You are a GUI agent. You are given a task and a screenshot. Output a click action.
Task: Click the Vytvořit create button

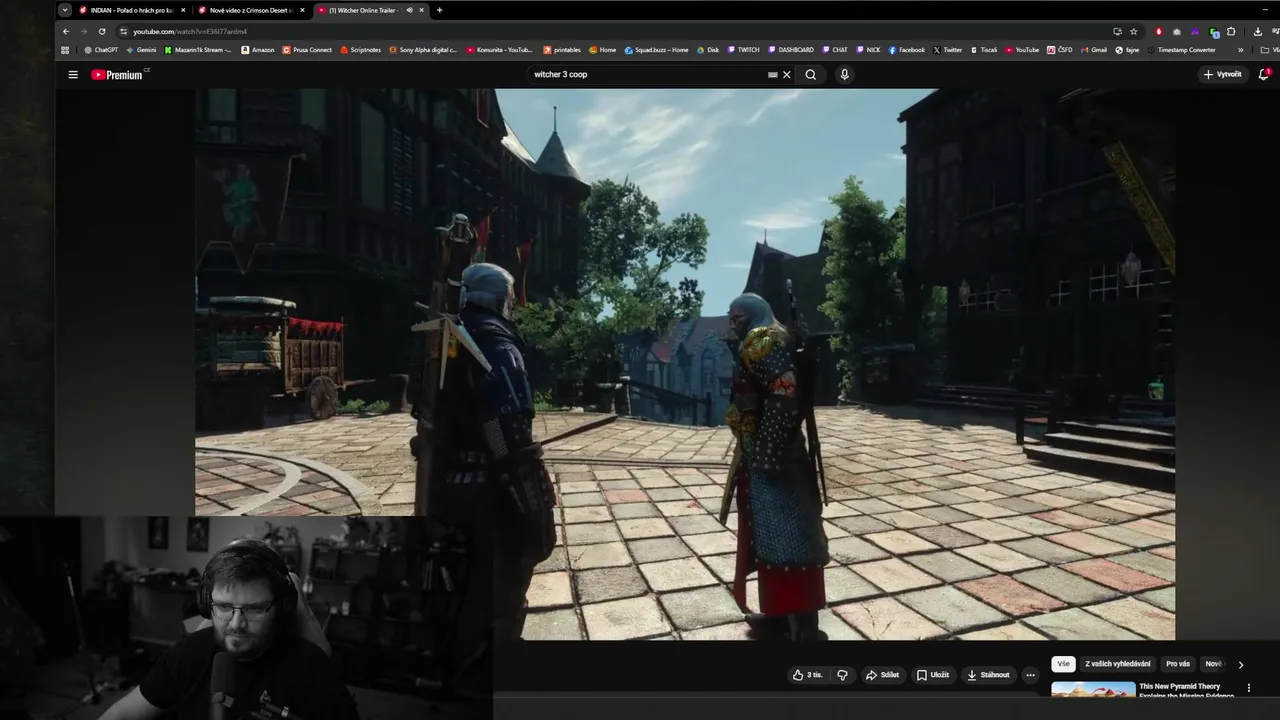(1223, 75)
